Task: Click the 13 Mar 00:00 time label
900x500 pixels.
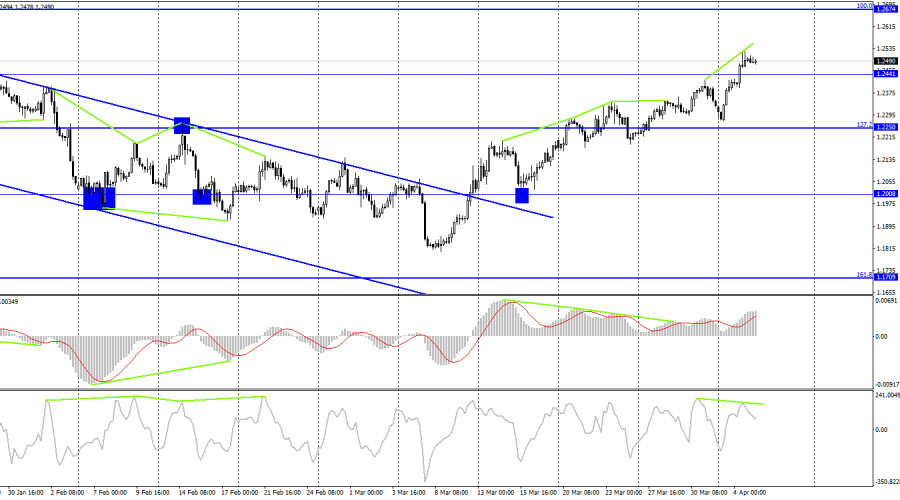Action: (x=496, y=493)
